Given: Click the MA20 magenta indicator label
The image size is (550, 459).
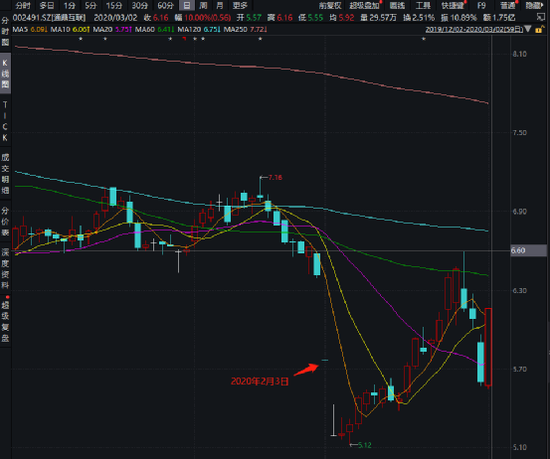Looking at the screenshot, I should [112, 30].
